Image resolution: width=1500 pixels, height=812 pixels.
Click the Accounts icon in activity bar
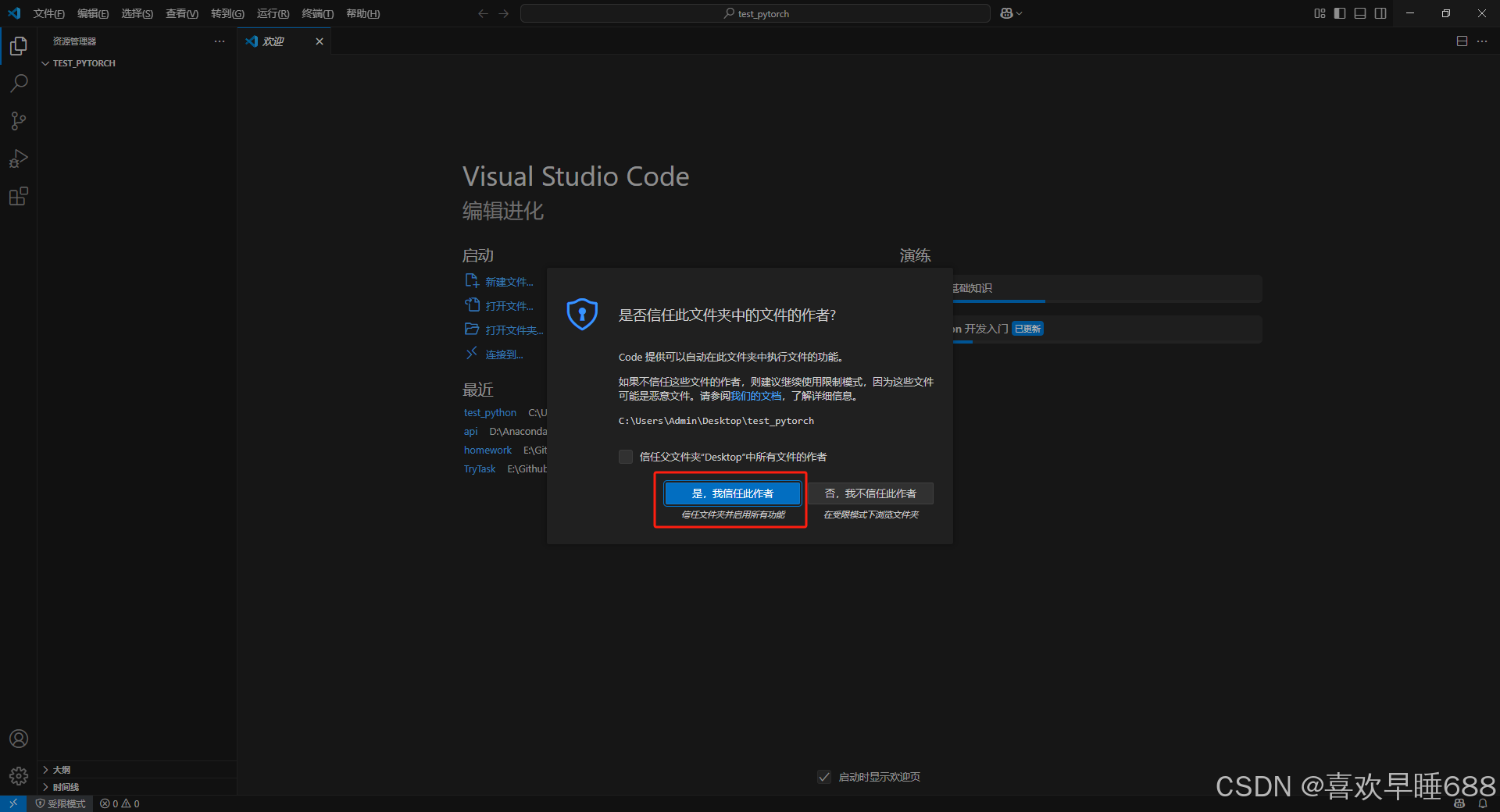[x=18, y=739]
